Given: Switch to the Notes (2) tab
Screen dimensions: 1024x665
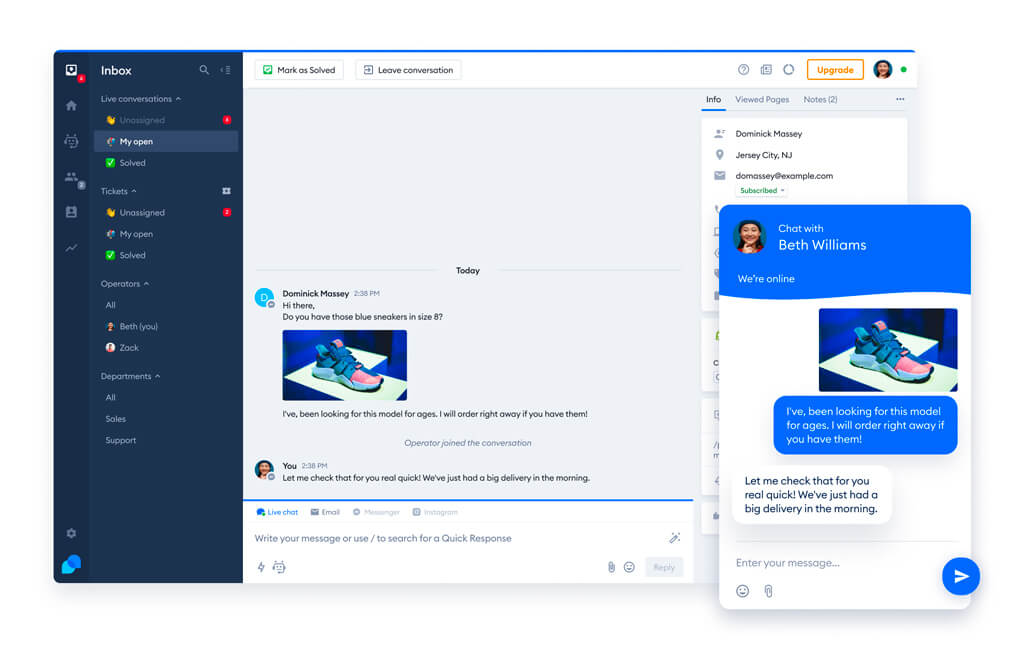Looking at the screenshot, I should click(820, 99).
